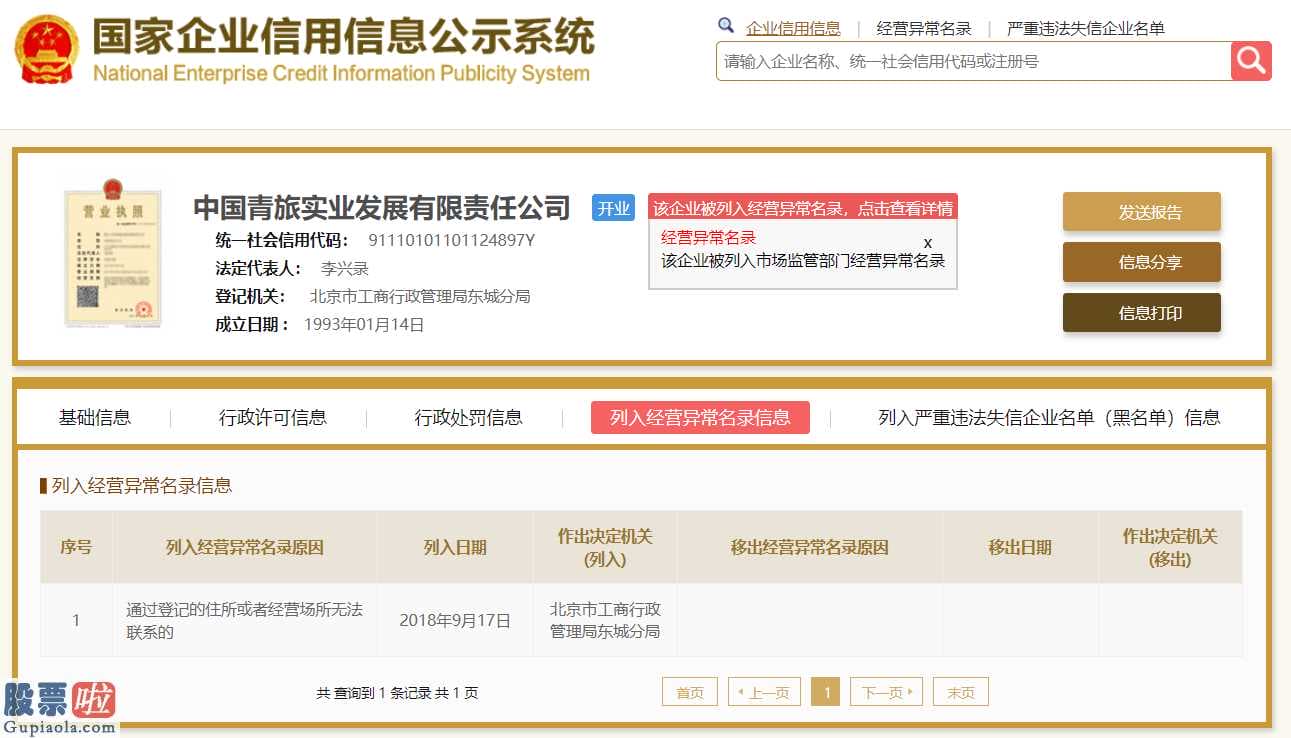
Task: Switch to the 基础信息 tab
Action: 95,418
